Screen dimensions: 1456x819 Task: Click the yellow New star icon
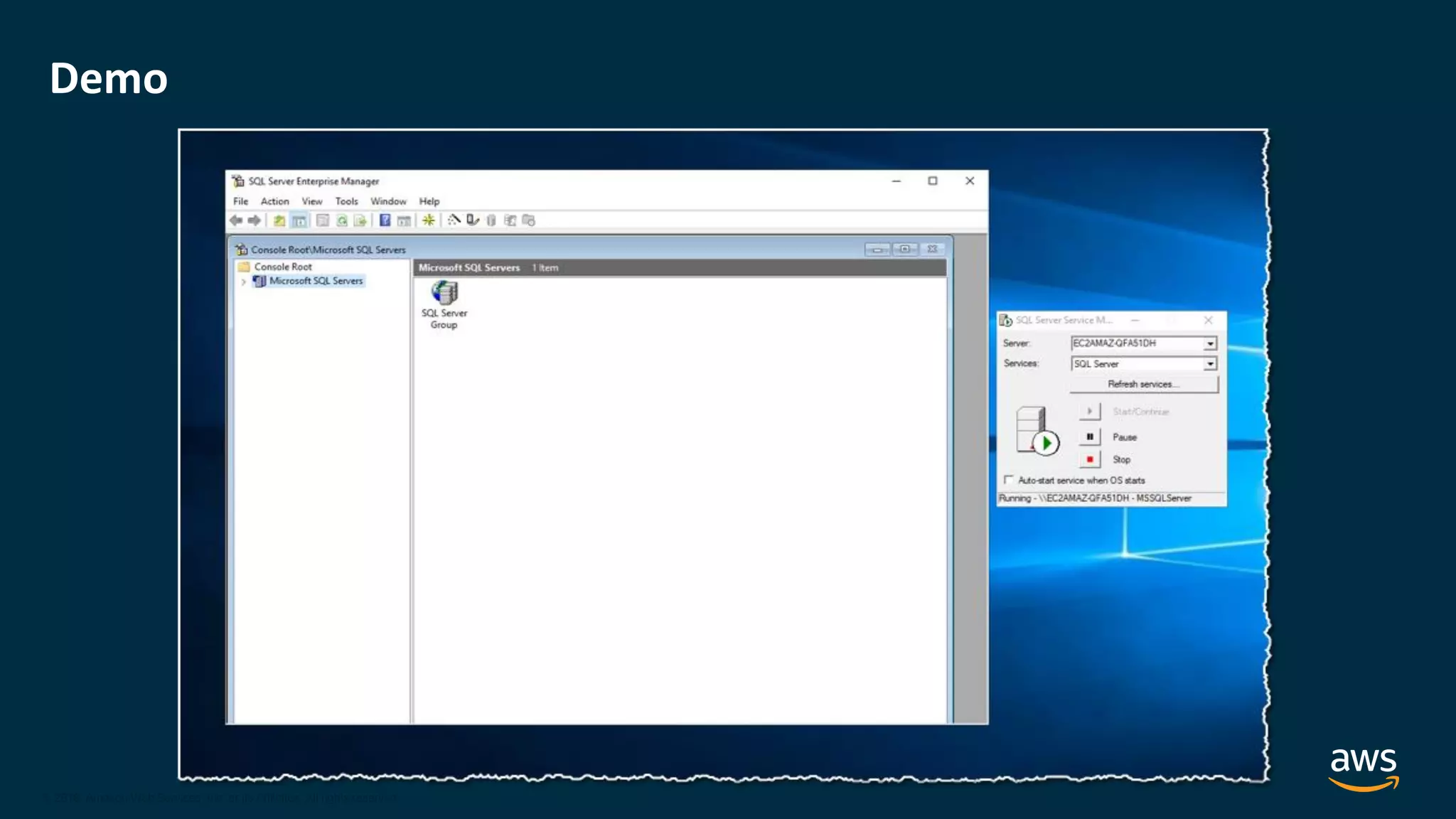(x=429, y=220)
